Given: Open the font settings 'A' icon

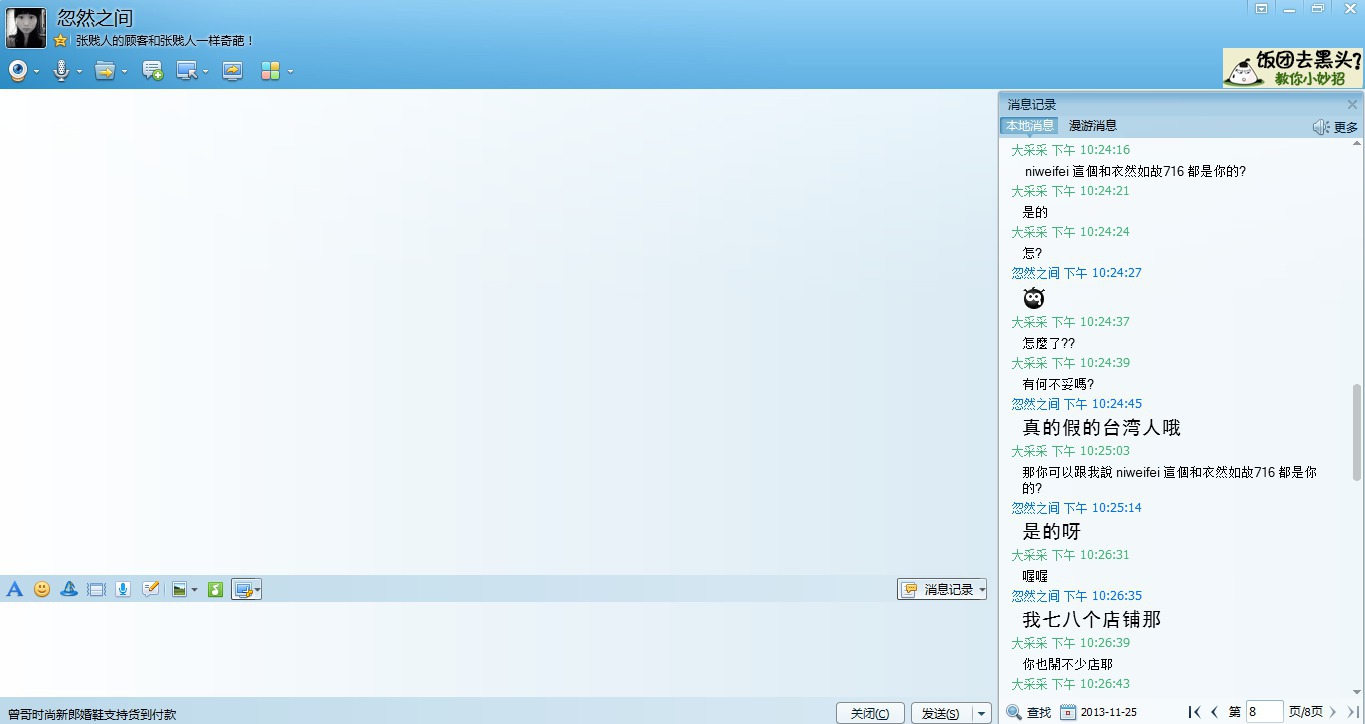Looking at the screenshot, I should pyautogui.click(x=14, y=590).
